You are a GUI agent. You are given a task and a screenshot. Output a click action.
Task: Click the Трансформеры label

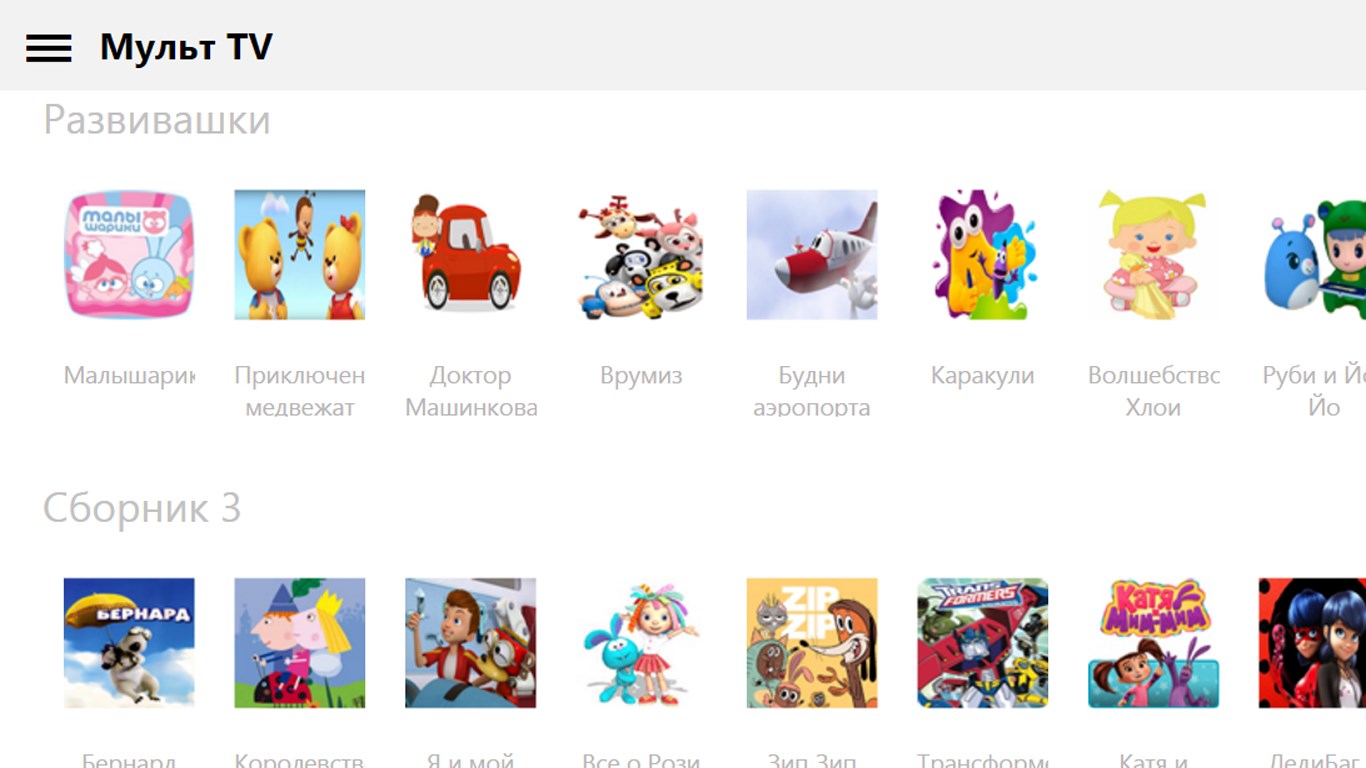[983, 760]
